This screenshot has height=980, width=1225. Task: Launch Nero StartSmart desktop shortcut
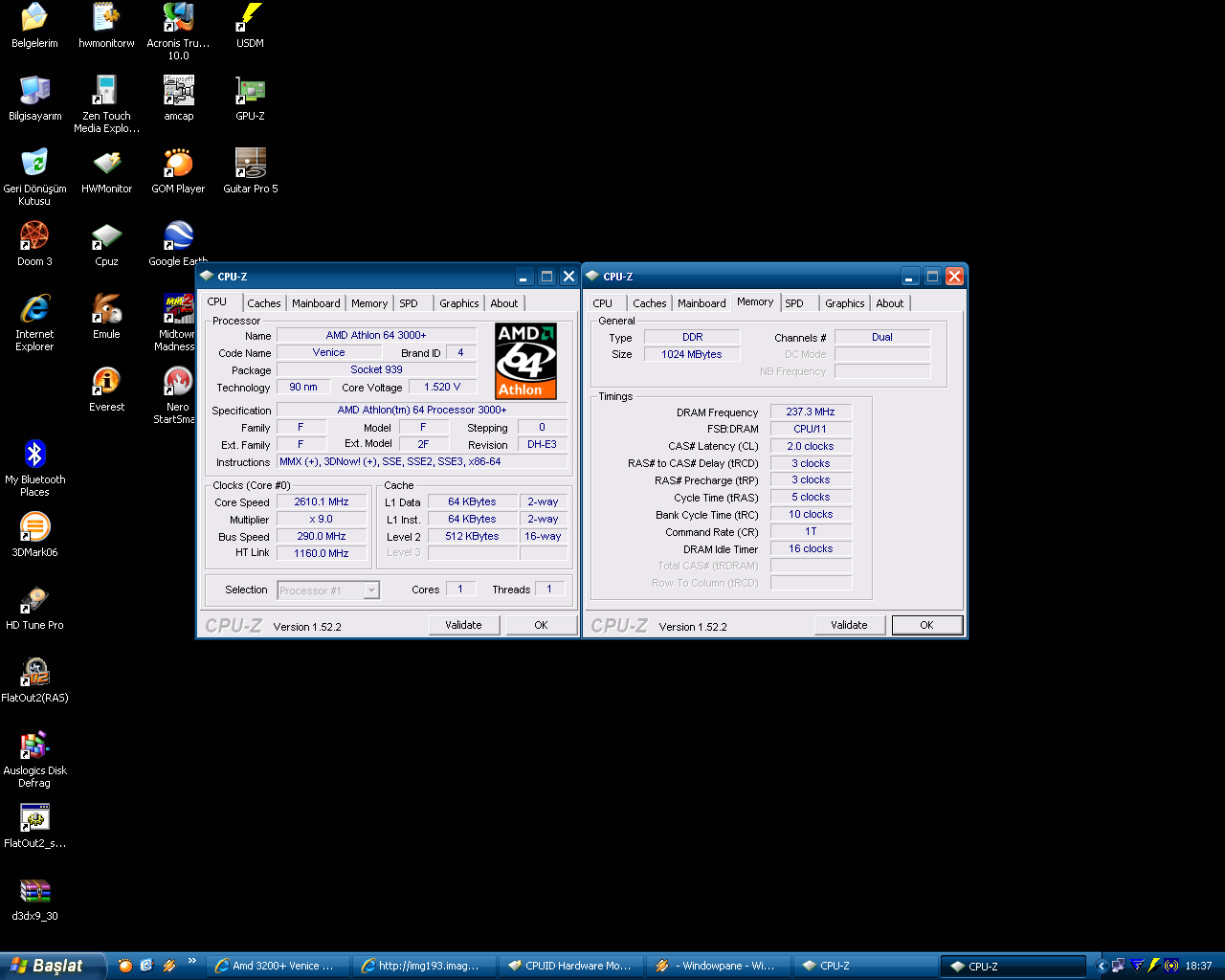coord(178,395)
